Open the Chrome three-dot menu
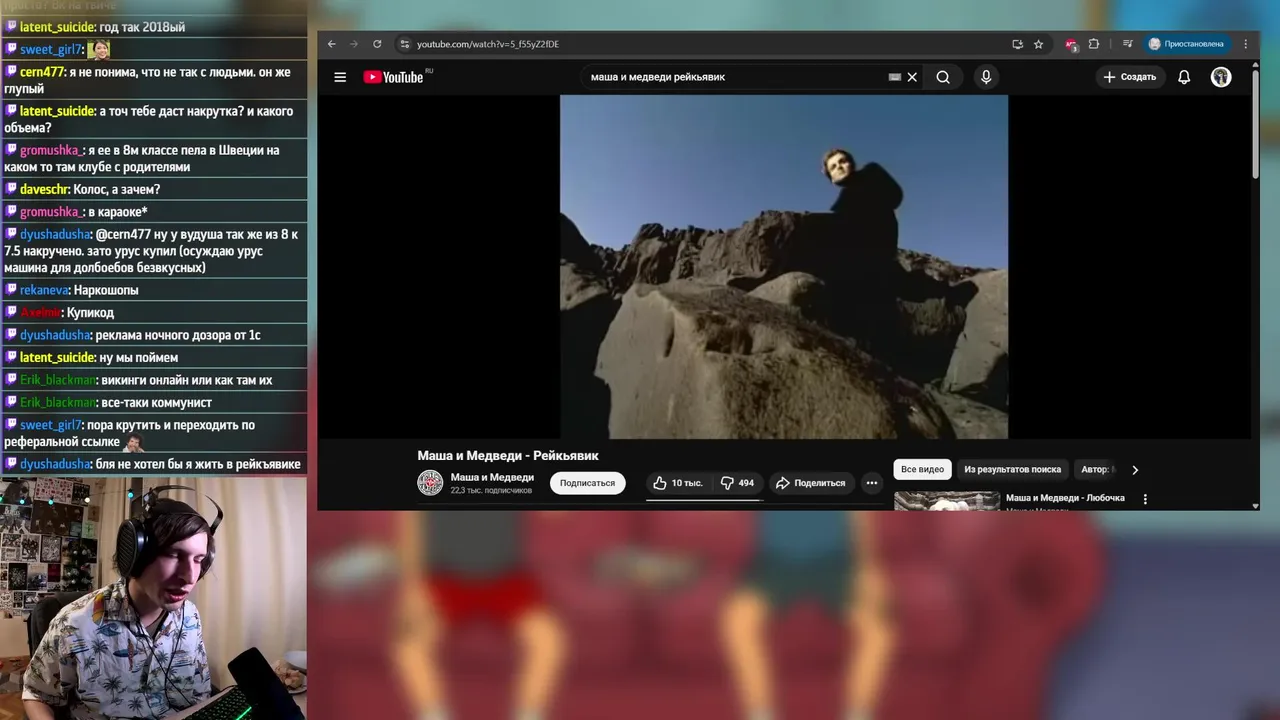1280x720 pixels. pos(1246,44)
